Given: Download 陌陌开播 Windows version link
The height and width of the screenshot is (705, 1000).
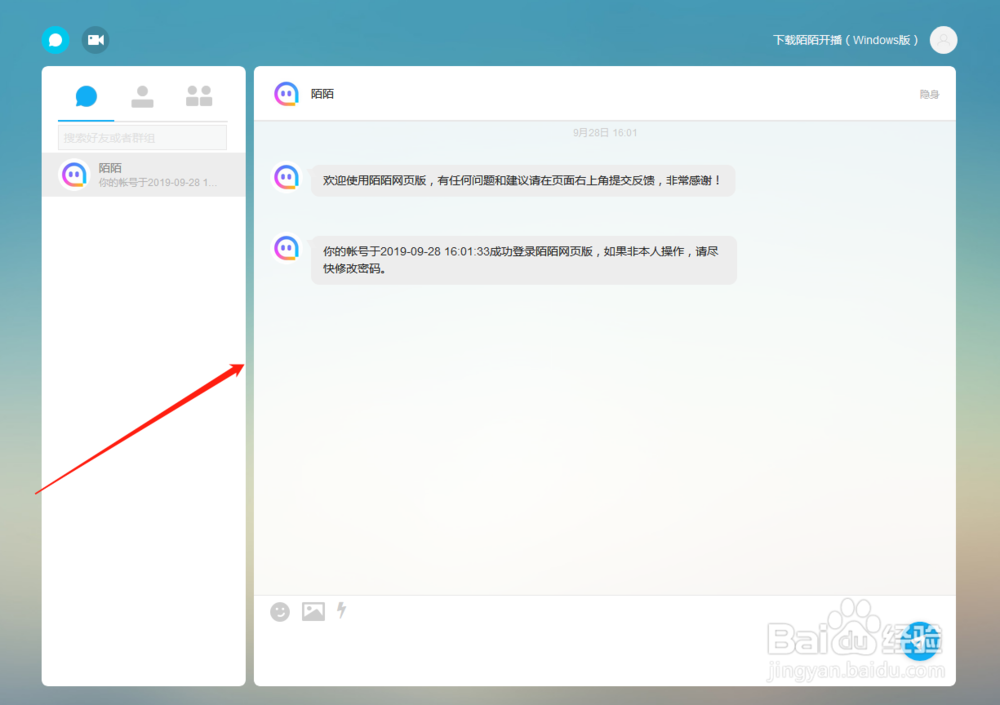Looking at the screenshot, I should pyautogui.click(x=846, y=40).
